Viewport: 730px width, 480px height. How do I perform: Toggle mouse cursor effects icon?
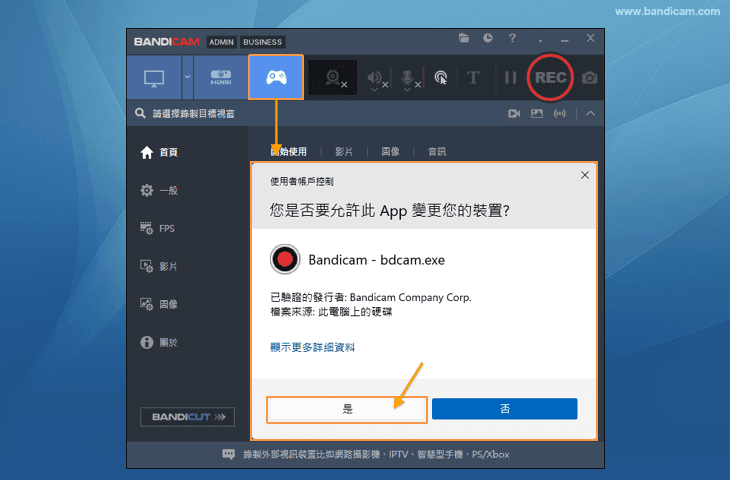click(x=441, y=78)
